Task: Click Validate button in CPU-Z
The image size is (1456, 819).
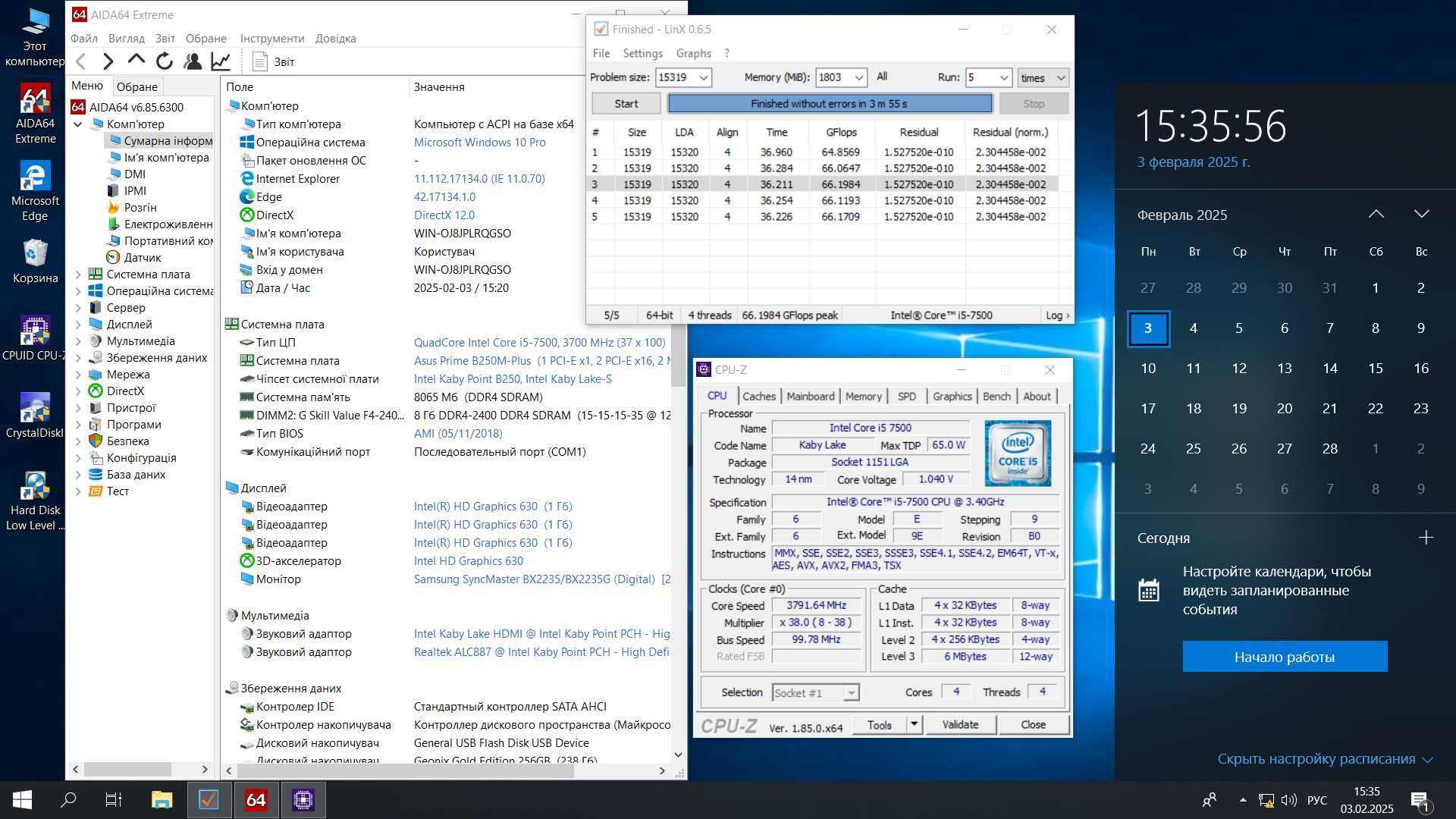Action: [960, 724]
